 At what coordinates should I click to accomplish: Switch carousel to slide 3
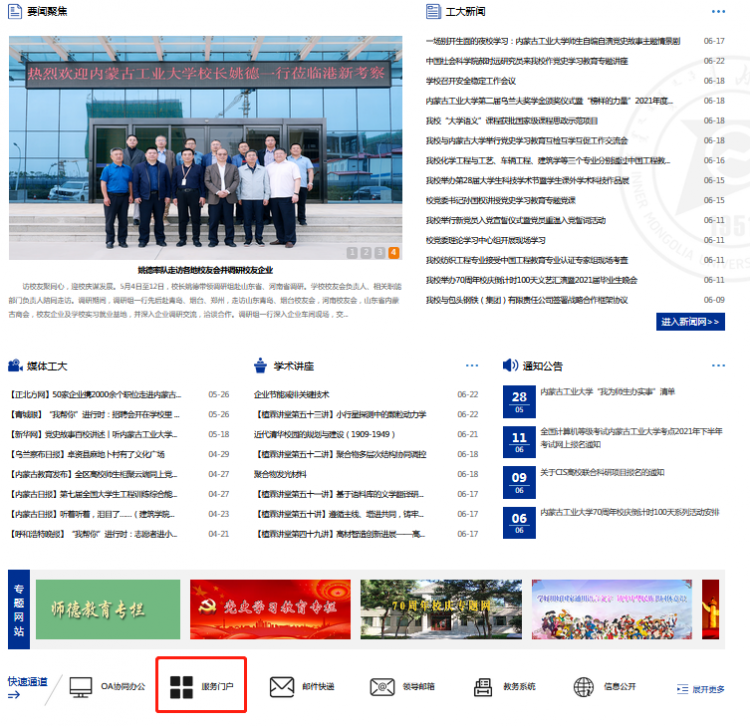pos(380,252)
